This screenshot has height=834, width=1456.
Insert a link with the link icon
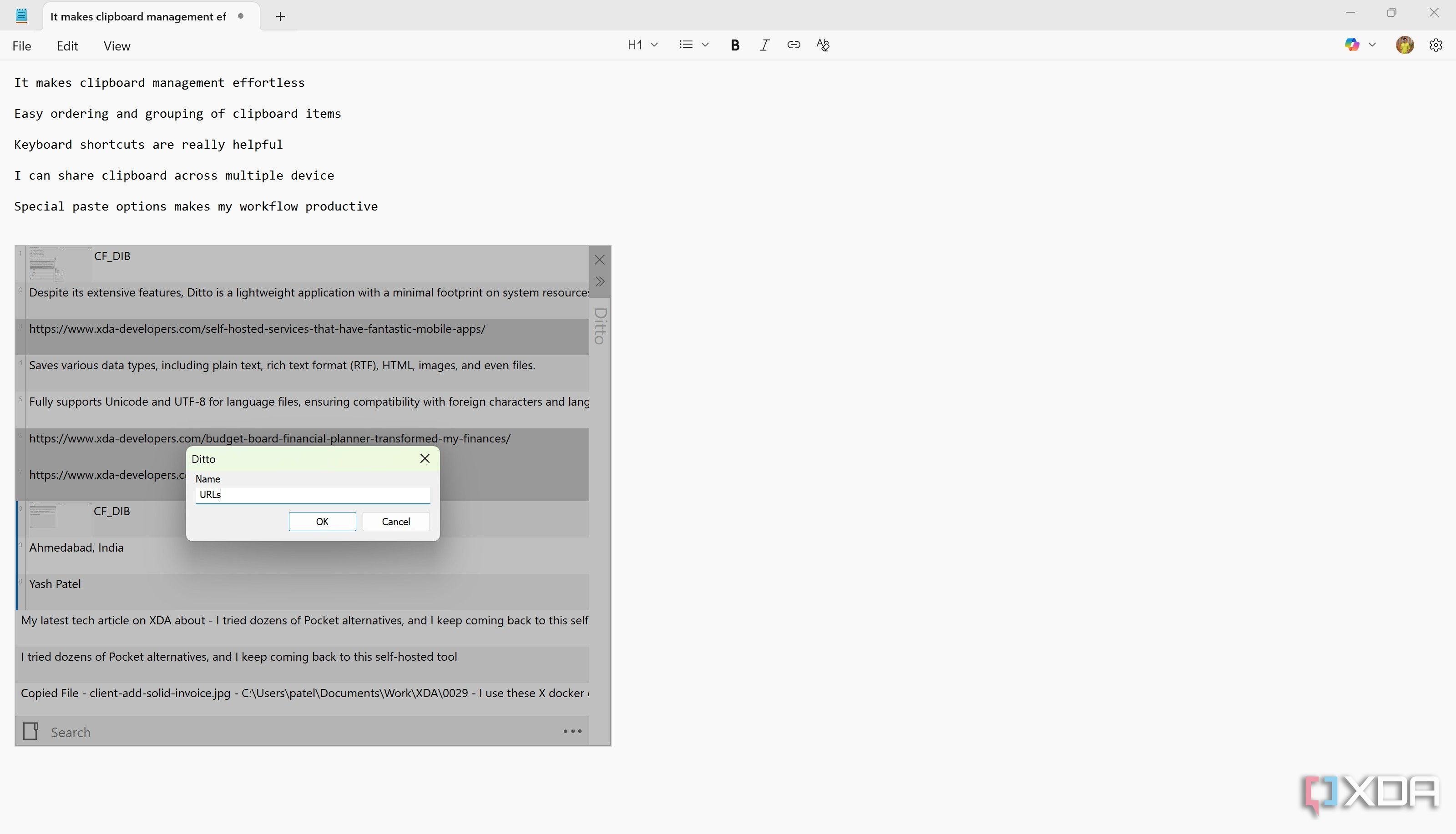(x=794, y=45)
